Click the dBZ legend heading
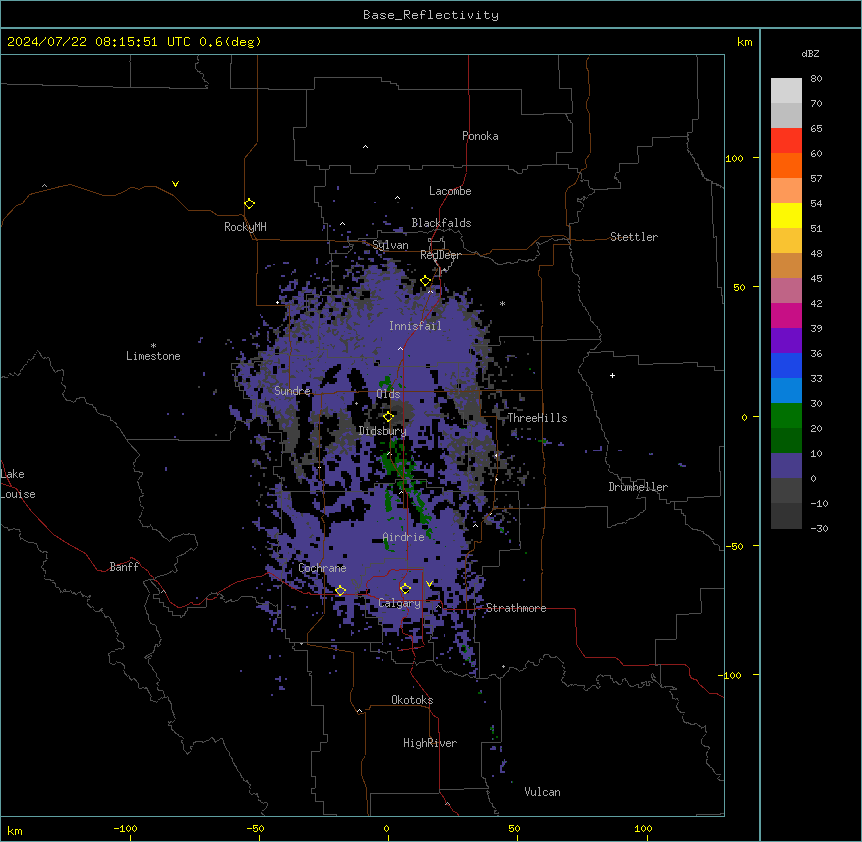 click(810, 53)
